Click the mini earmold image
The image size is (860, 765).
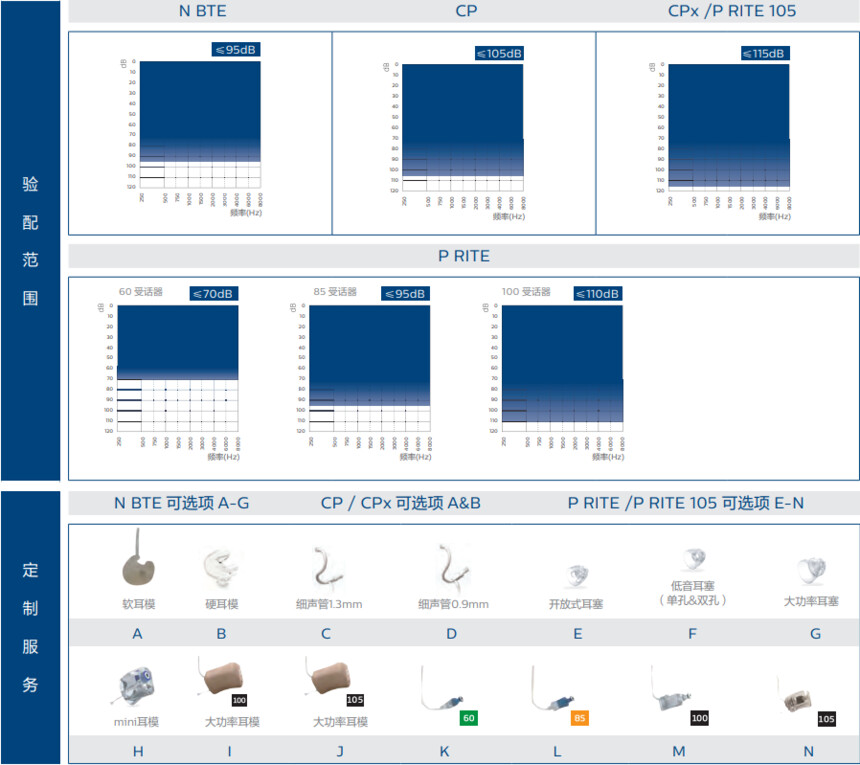pos(135,685)
